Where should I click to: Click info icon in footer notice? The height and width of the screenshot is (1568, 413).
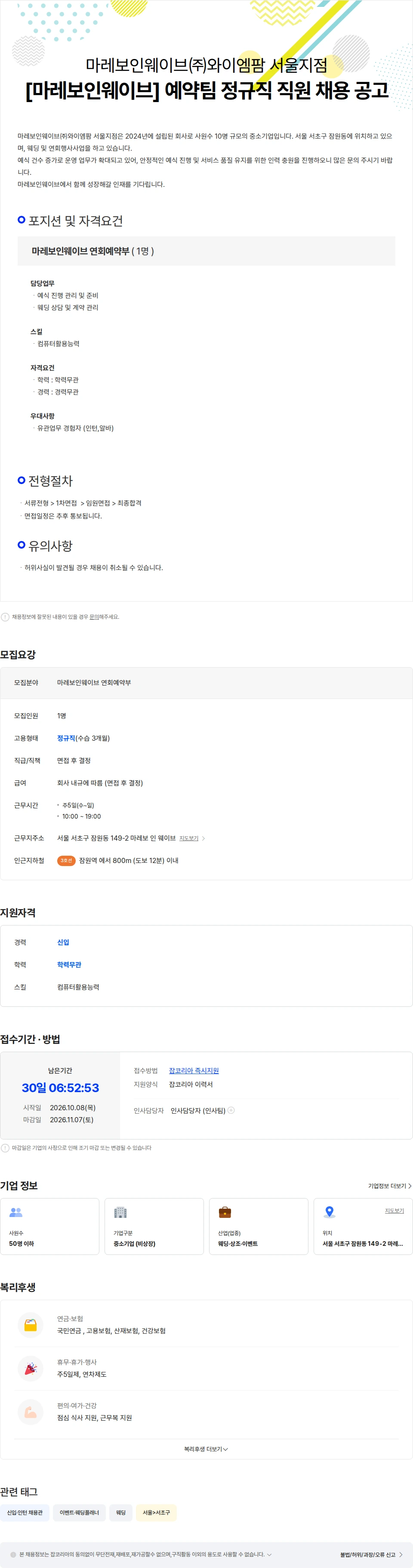pyautogui.click(x=13, y=1554)
